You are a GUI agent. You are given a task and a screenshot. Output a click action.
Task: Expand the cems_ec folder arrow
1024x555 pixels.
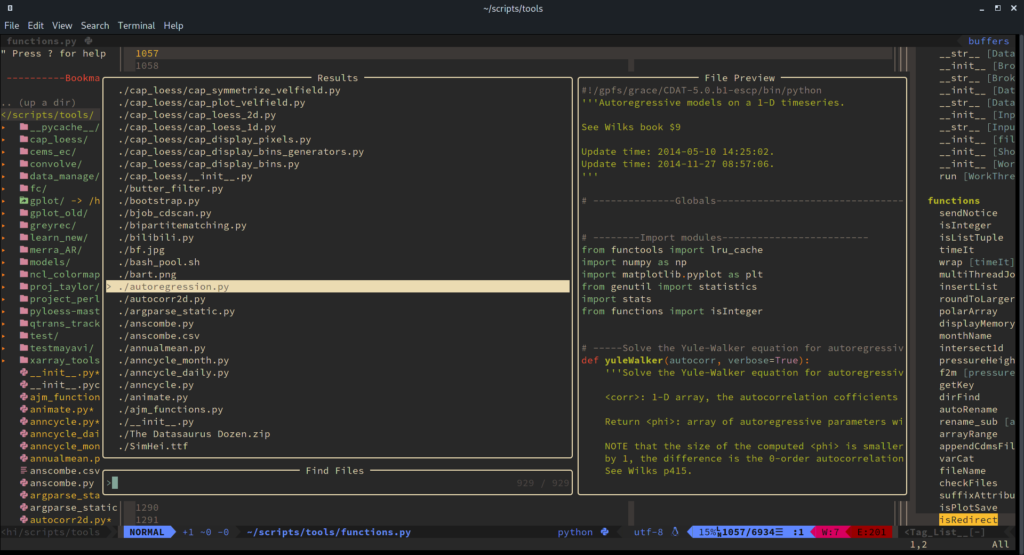4,151
